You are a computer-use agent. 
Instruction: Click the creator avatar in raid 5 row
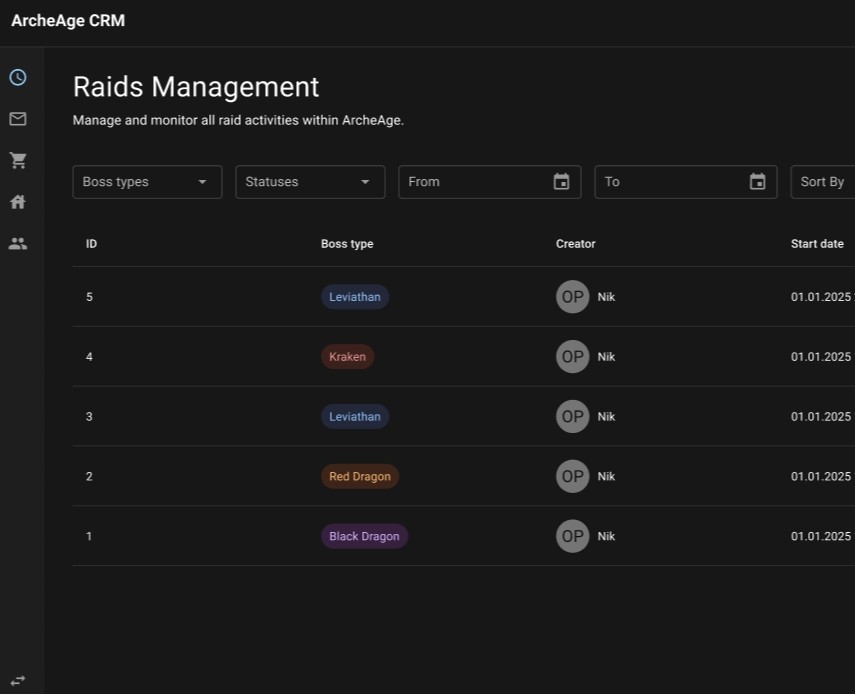[573, 297]
